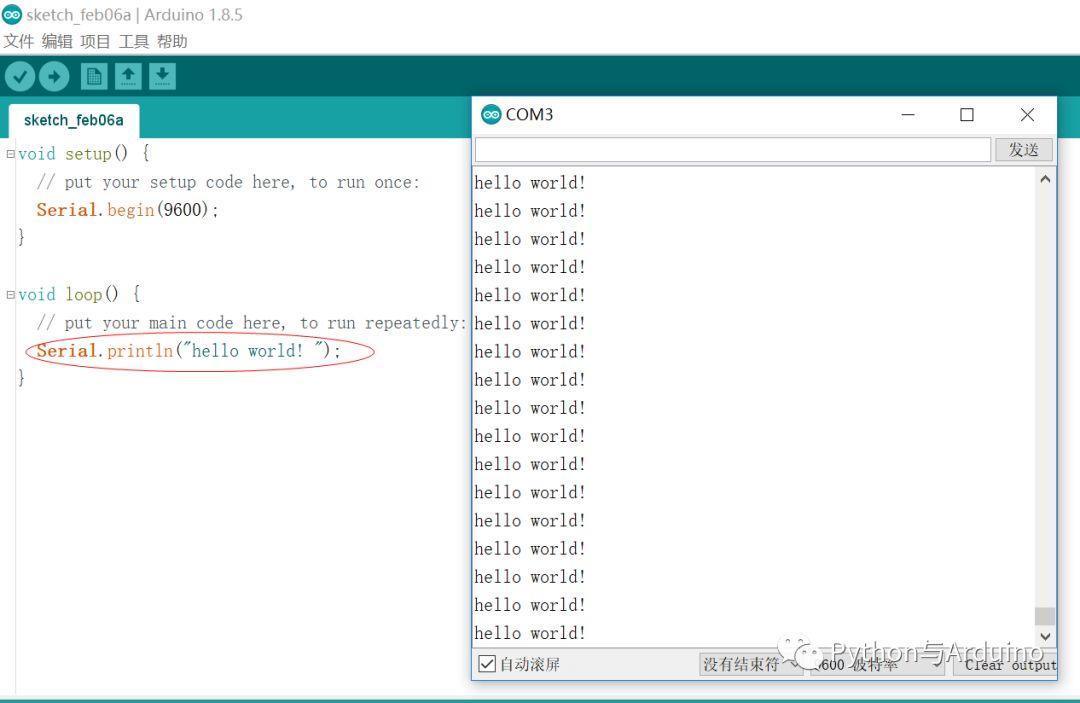Click the COM3 window title text
1080x703 pixels.
[x=529, y=114]
